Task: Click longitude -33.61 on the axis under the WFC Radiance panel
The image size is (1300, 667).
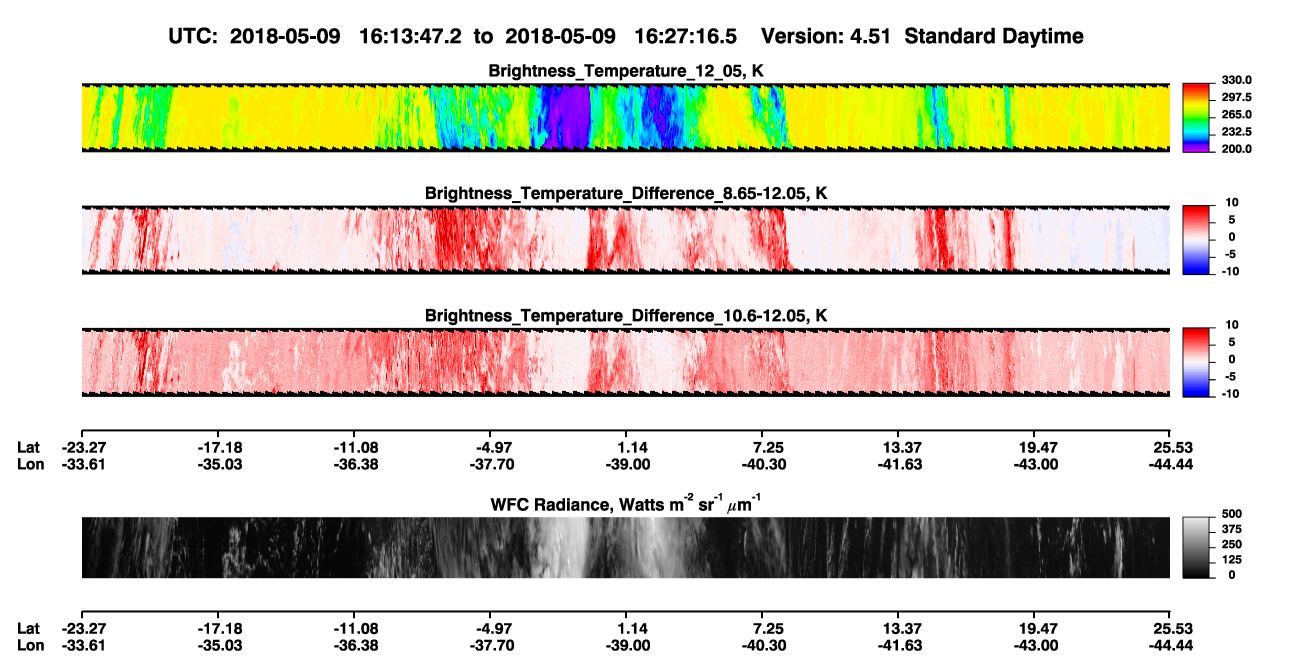Action: (x=84, y=645)
